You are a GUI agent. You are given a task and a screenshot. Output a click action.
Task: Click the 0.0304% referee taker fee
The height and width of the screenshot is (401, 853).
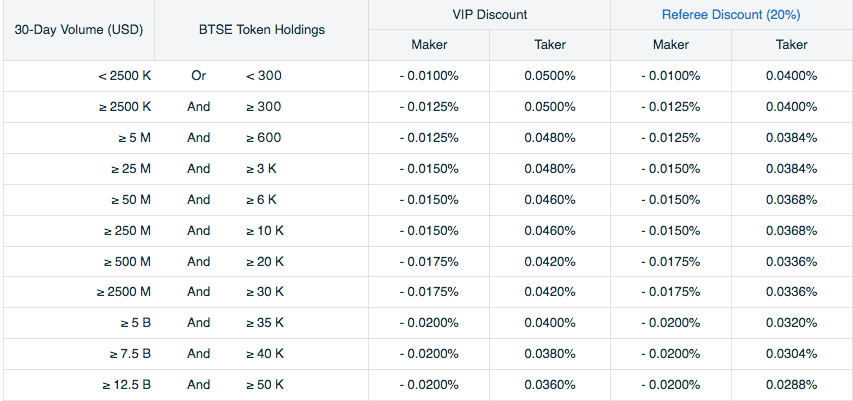pyautogui.click(x=792, y=354)
